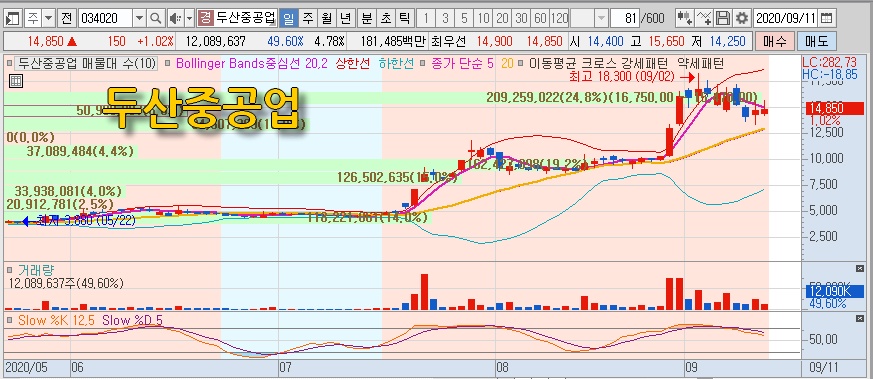
Task: Open chart settings gear icon
Action: pyautogui.click(x=742, y=18)
